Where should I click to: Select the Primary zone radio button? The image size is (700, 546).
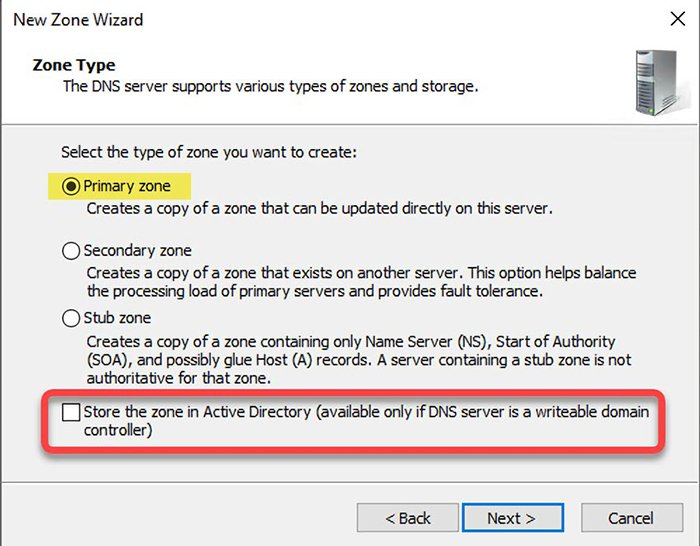pyautogui.click(x=71, y=186)
